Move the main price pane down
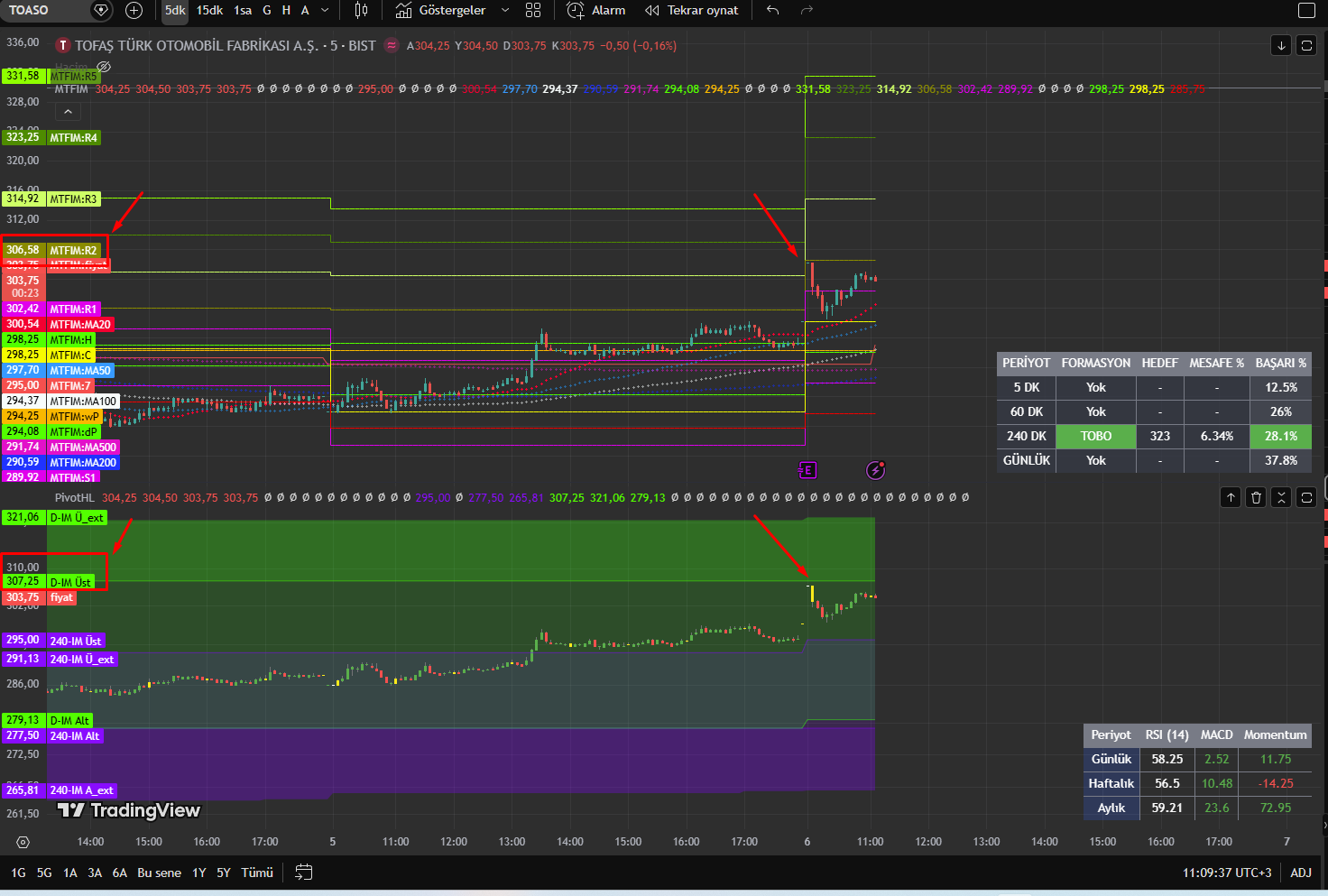Screen dimensions: 1328x896 pos(1281,45)
